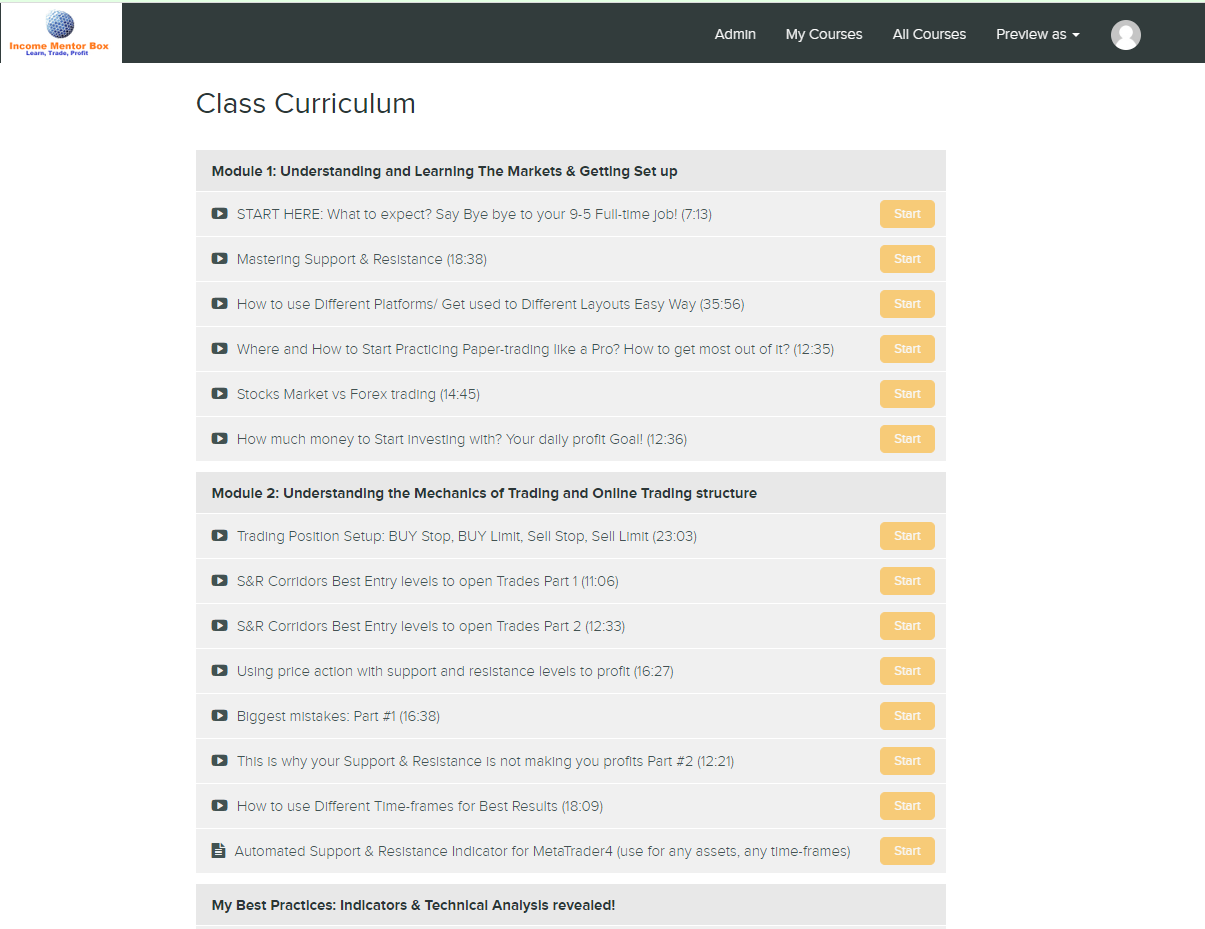Start How to use Different Platforms lecture
Viewport: 1205px width, 929px height.
coord(907,304)
